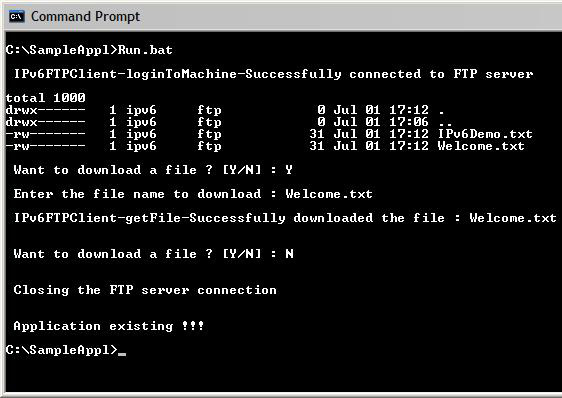562x398 pixels.
Task: Select the IPv6Demo.txt file entry
Action: [x=269, y=134]
